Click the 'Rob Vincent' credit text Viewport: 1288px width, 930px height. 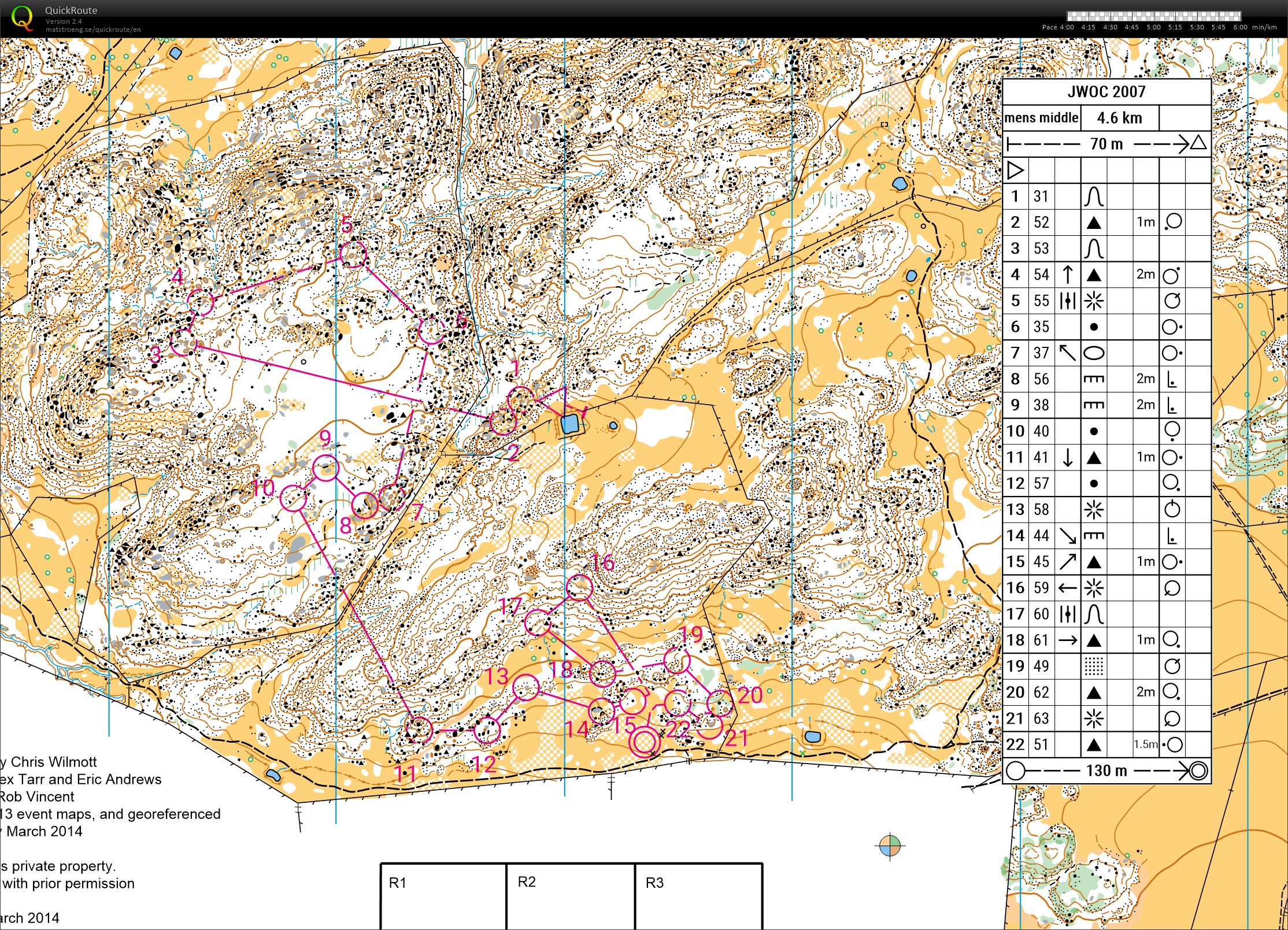click(37, 796)
